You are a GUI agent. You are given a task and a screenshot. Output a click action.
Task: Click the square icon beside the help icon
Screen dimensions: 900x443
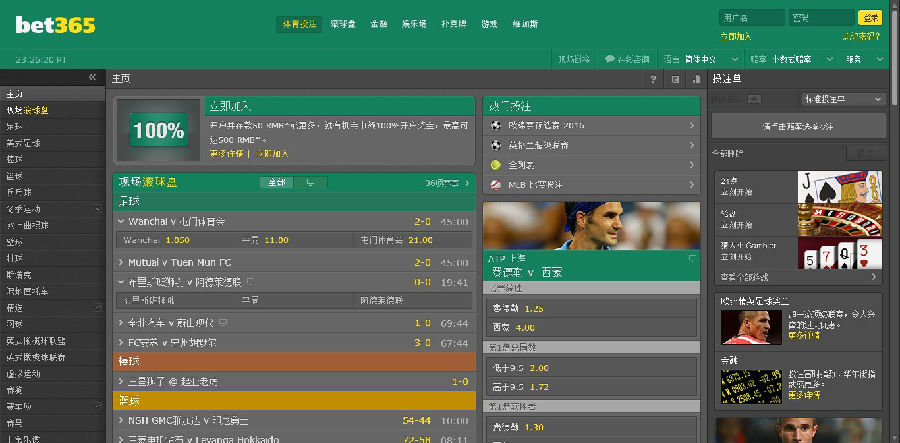pos(675,79)
